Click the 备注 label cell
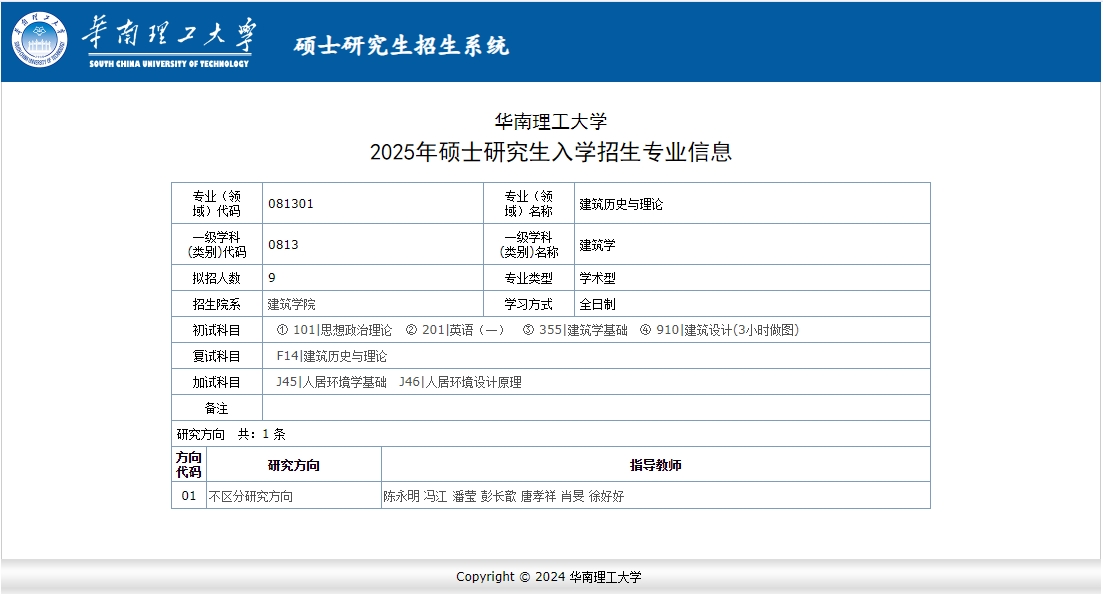Viewport: 1103px width, 594px height. click(x=217, y=408)
